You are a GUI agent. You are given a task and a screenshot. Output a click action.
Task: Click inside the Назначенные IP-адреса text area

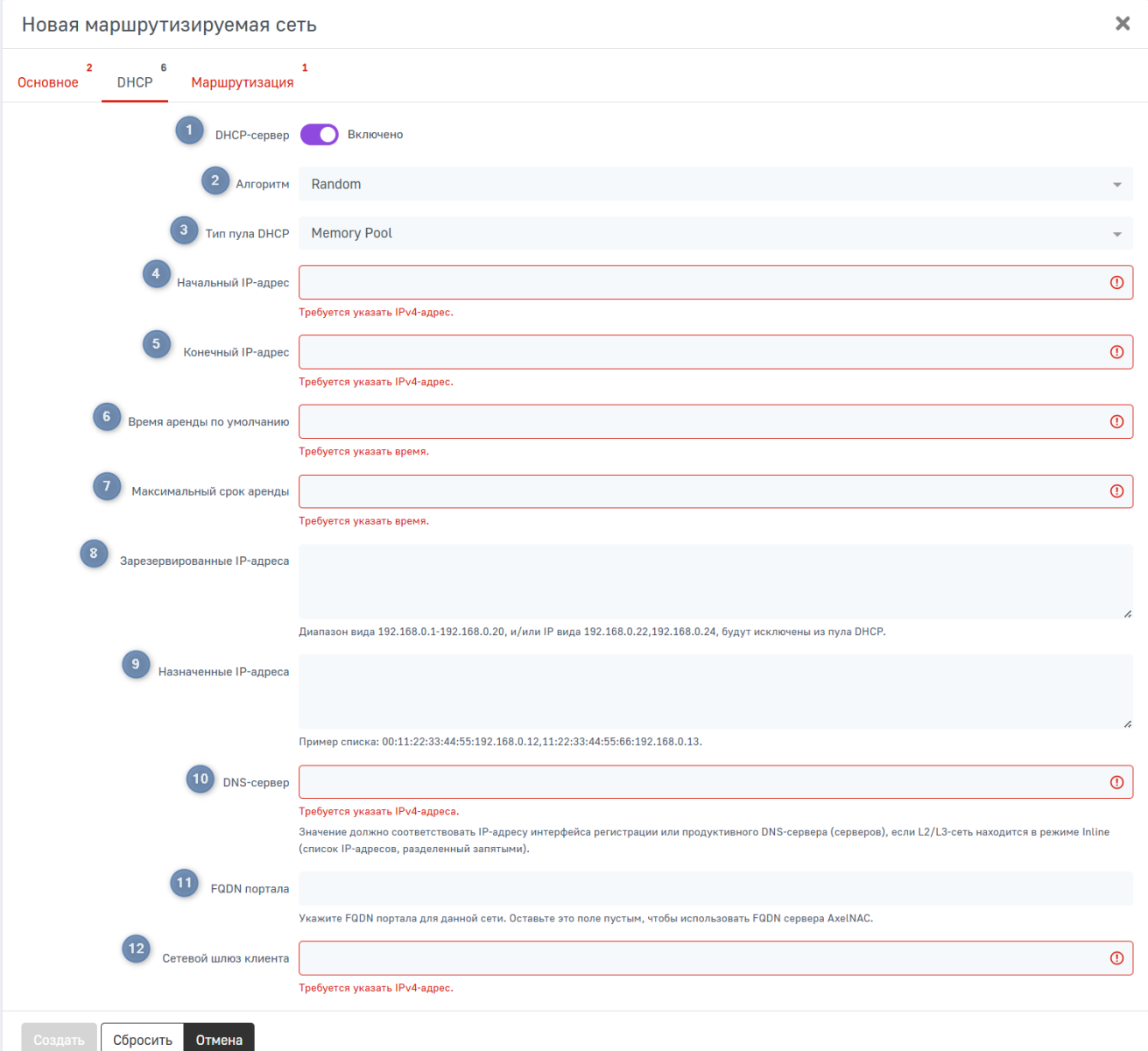pyautogui.click(x=715, y=692)
